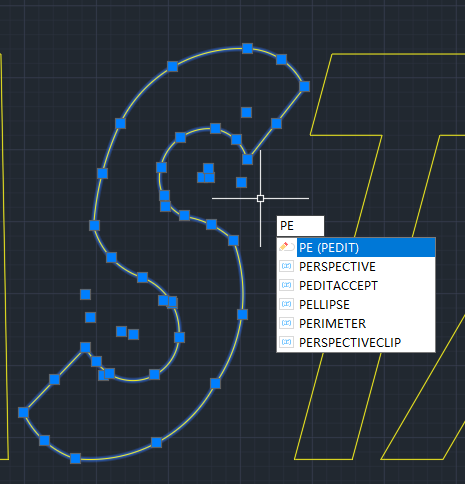Select topmost grip of S outline
465x484 pixels.
(x=247, y=48)
